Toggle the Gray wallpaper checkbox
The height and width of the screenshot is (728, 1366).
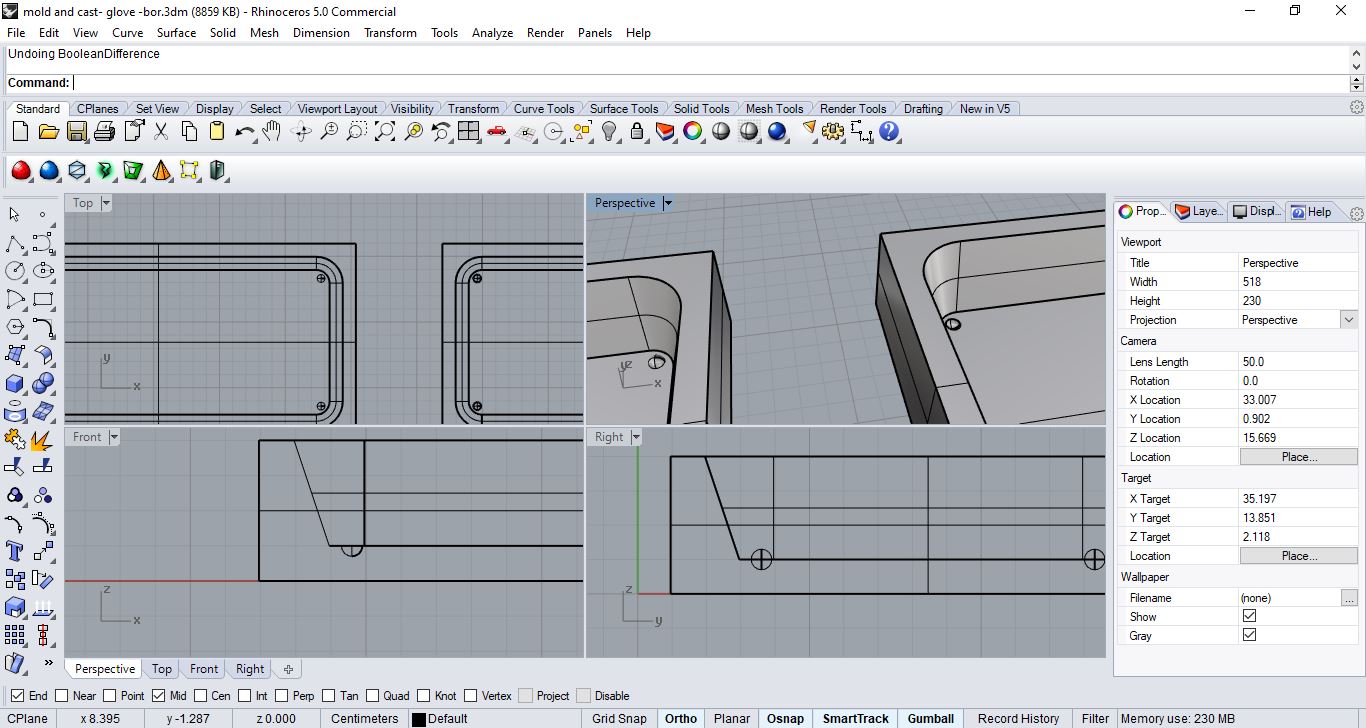[x=1249, y=635]
